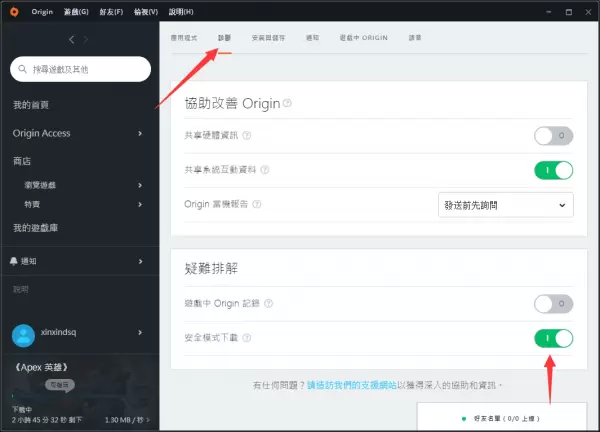Open help icon next to 共享系統互動資料
The image size is (600, 432).
pos(265,170)
